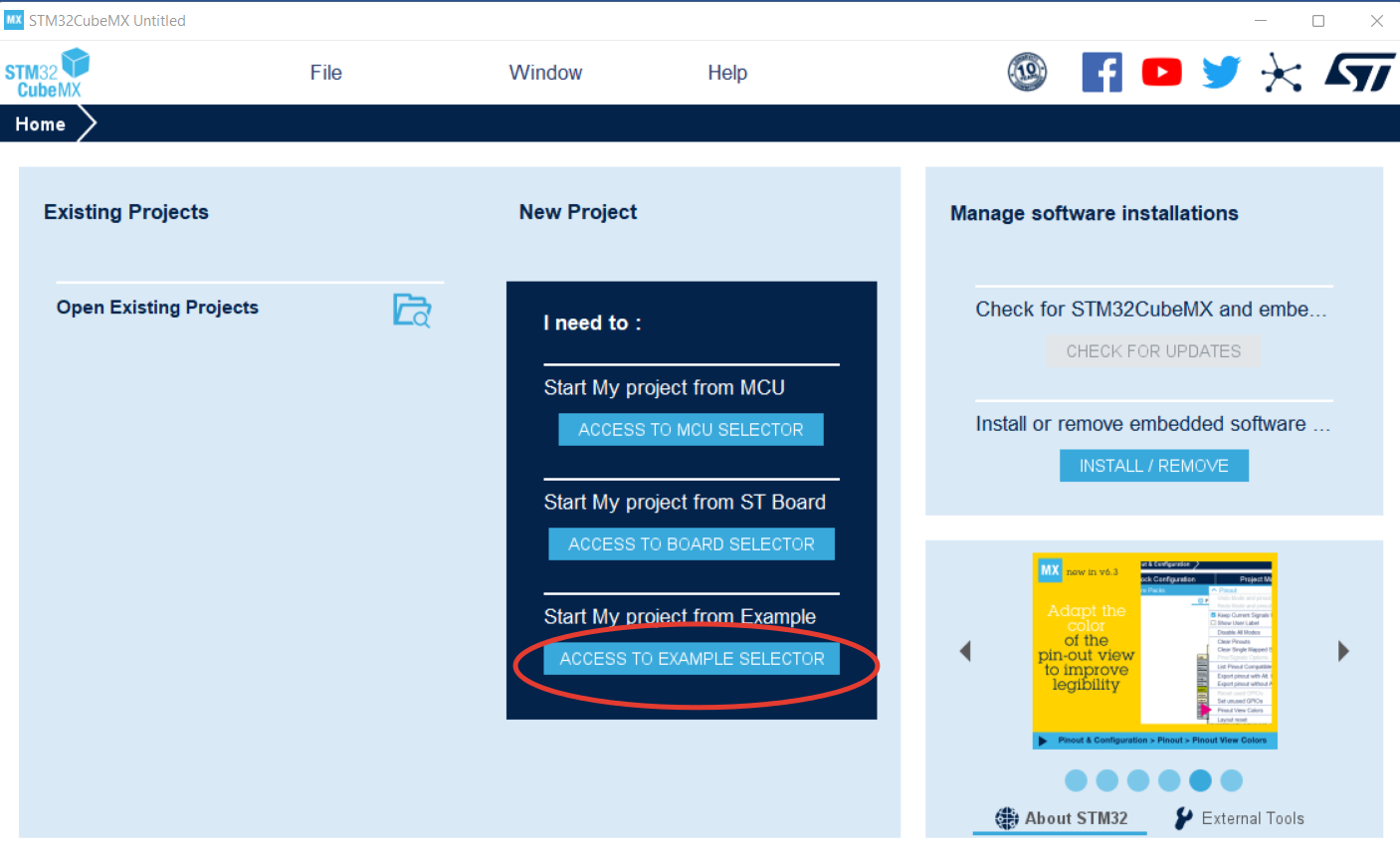This screenshot has width=1400, height=857.
Task: Select the fifth carousel page dot
Action: (1200, 780)
